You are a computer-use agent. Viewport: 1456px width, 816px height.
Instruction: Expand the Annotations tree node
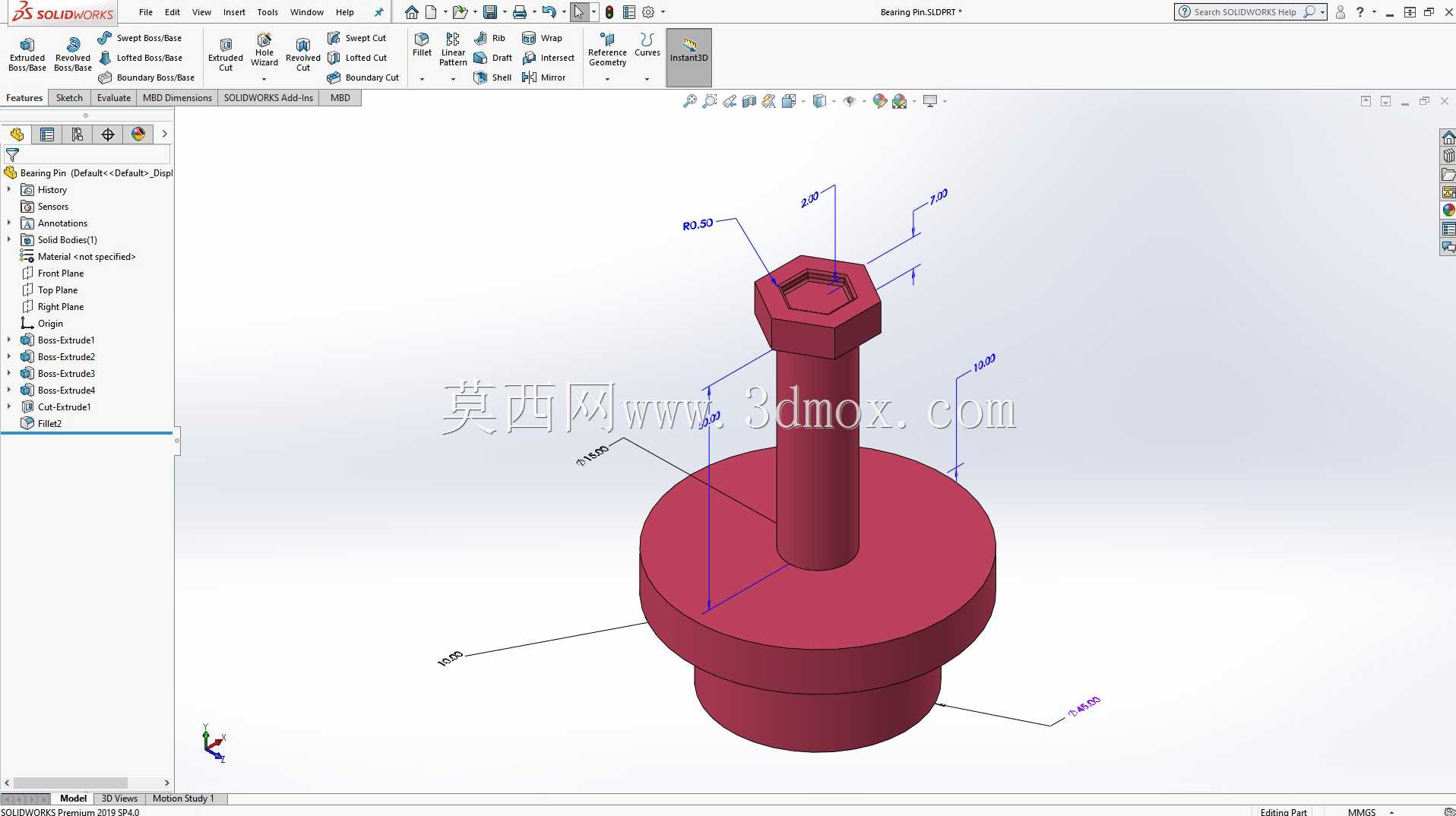(9, 223)
